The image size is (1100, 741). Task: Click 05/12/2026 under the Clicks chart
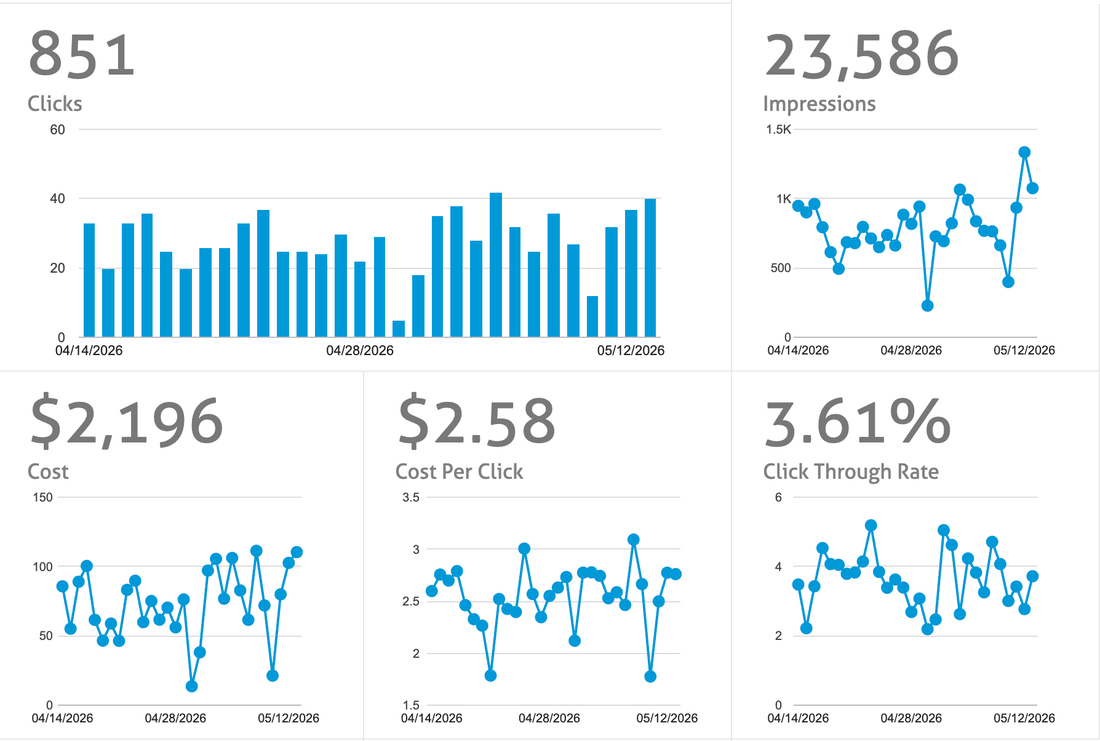pyautogui.click(x=631, y=351)
